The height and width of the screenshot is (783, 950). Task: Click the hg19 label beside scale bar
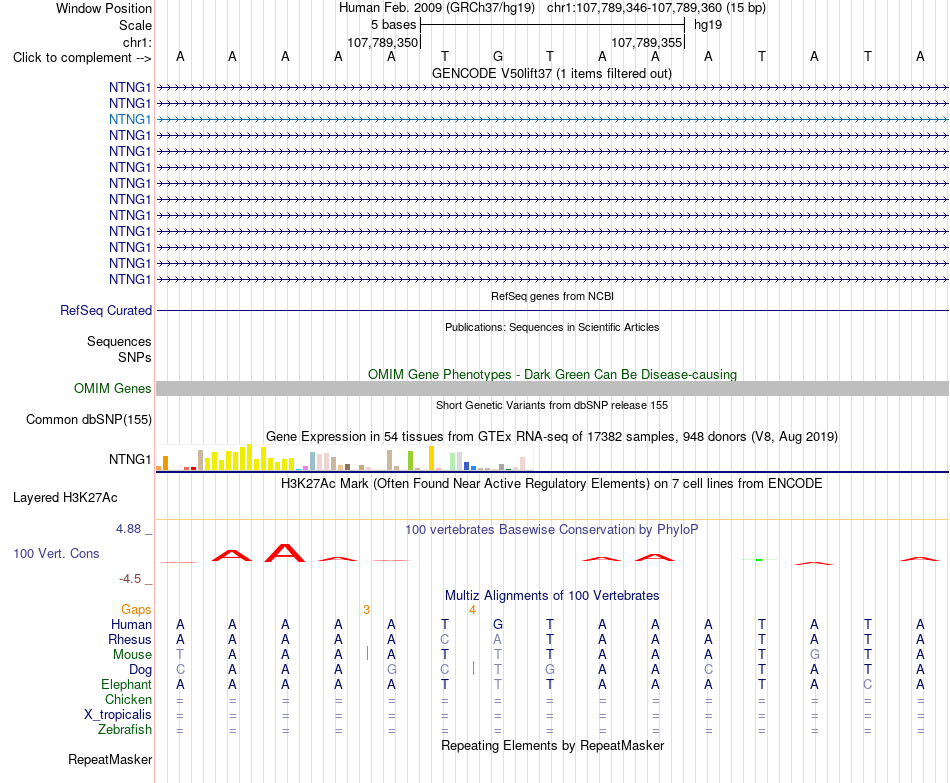(x=708, y=25)
